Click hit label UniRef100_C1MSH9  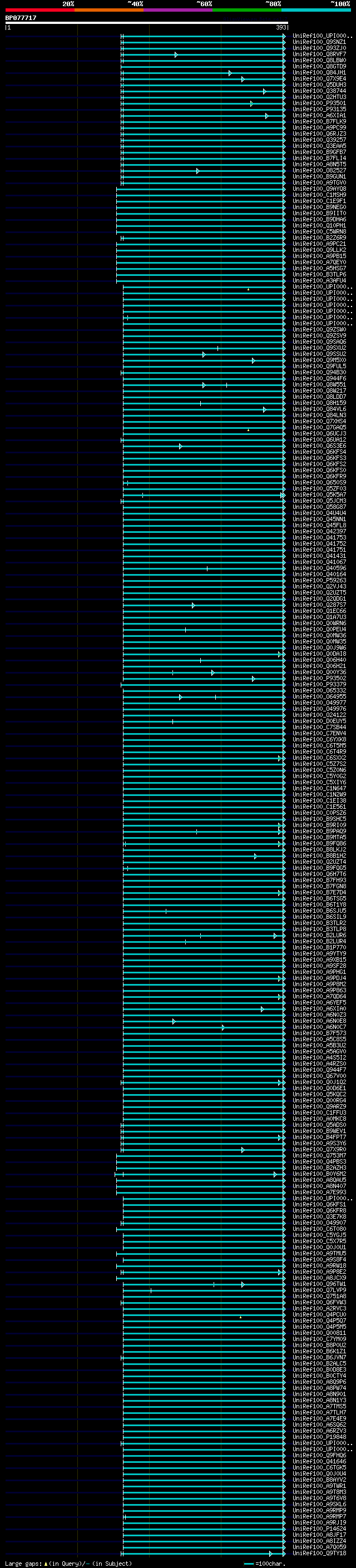coord(319,195)
